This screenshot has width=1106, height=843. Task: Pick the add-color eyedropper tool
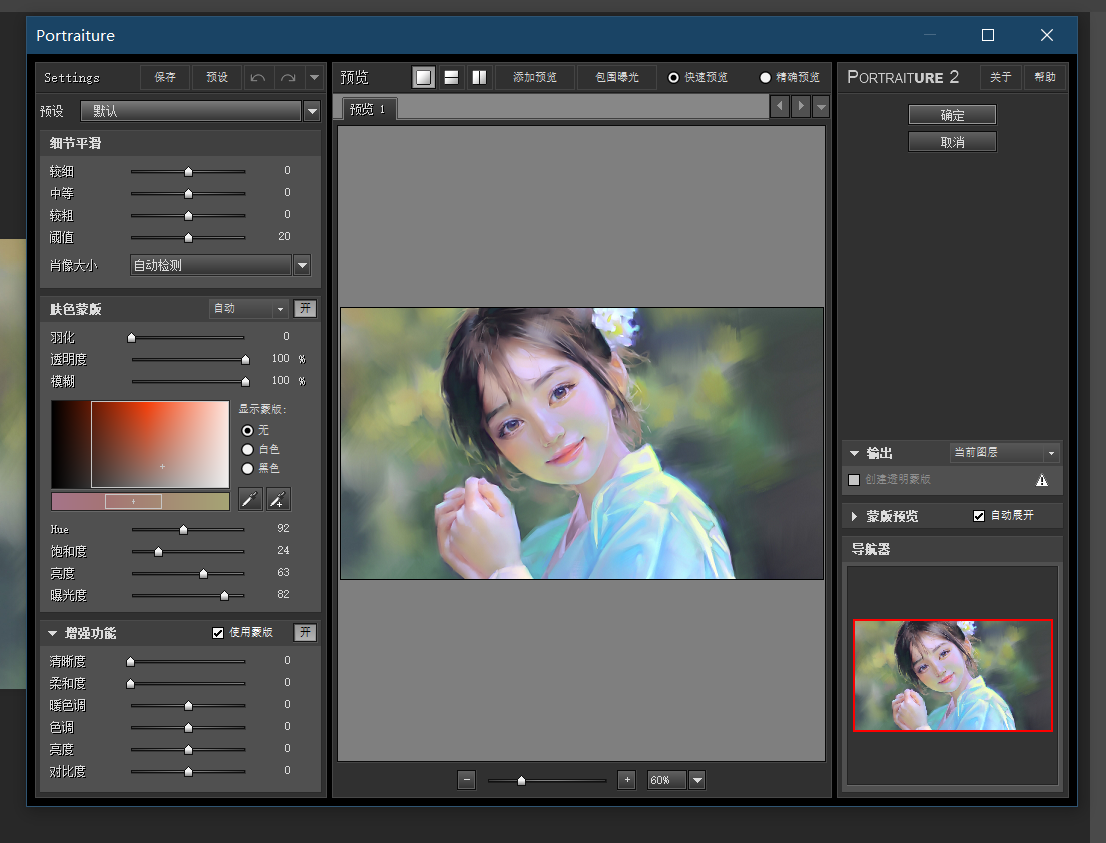pos(279,500)
